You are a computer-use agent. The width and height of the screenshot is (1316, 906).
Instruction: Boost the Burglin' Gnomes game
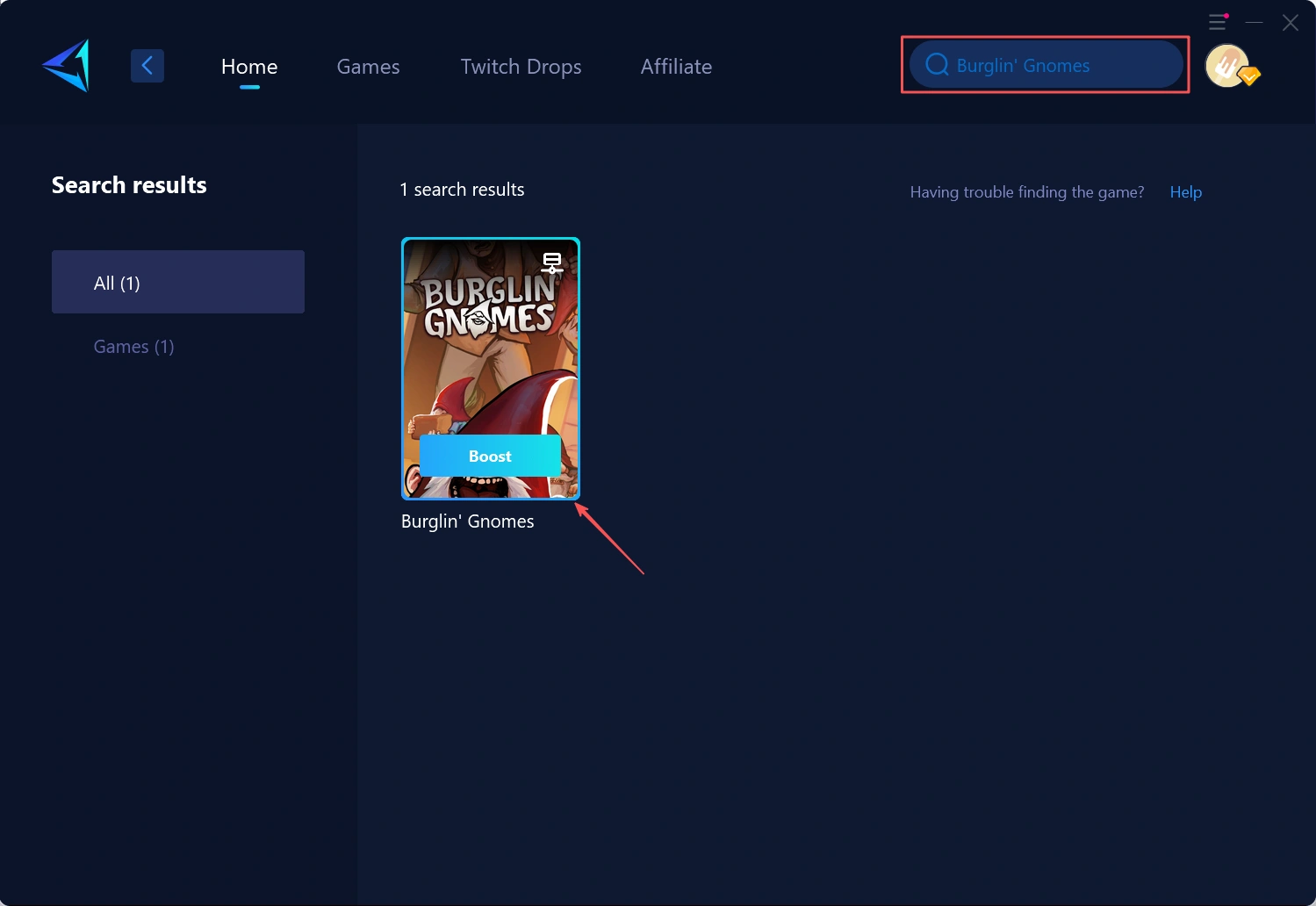coord(490,456)
